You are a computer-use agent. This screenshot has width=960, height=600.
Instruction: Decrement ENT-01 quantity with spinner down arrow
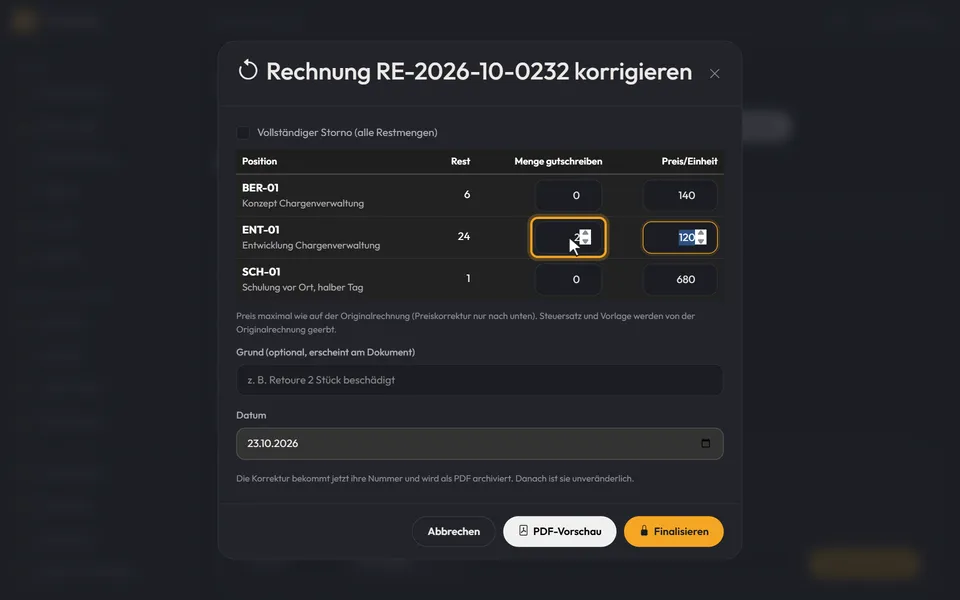click(x=585, y=241)
